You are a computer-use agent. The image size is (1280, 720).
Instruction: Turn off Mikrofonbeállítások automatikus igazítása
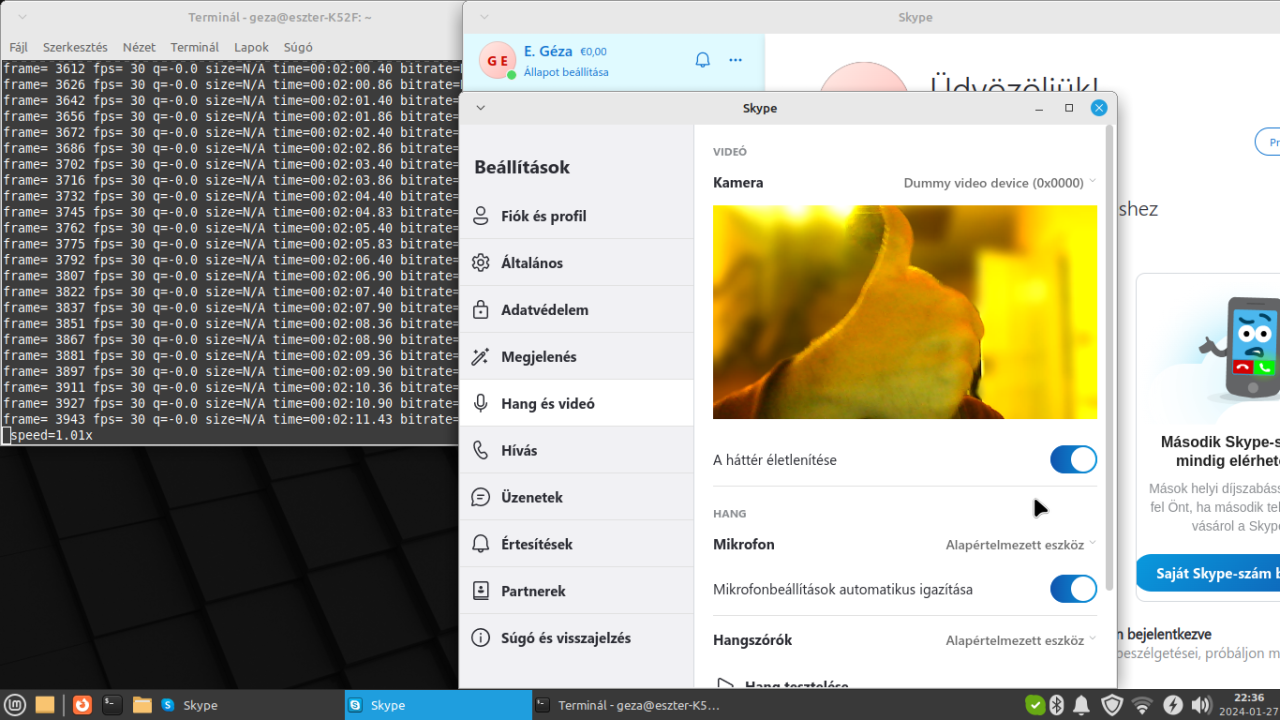[x=1073, y=589]
